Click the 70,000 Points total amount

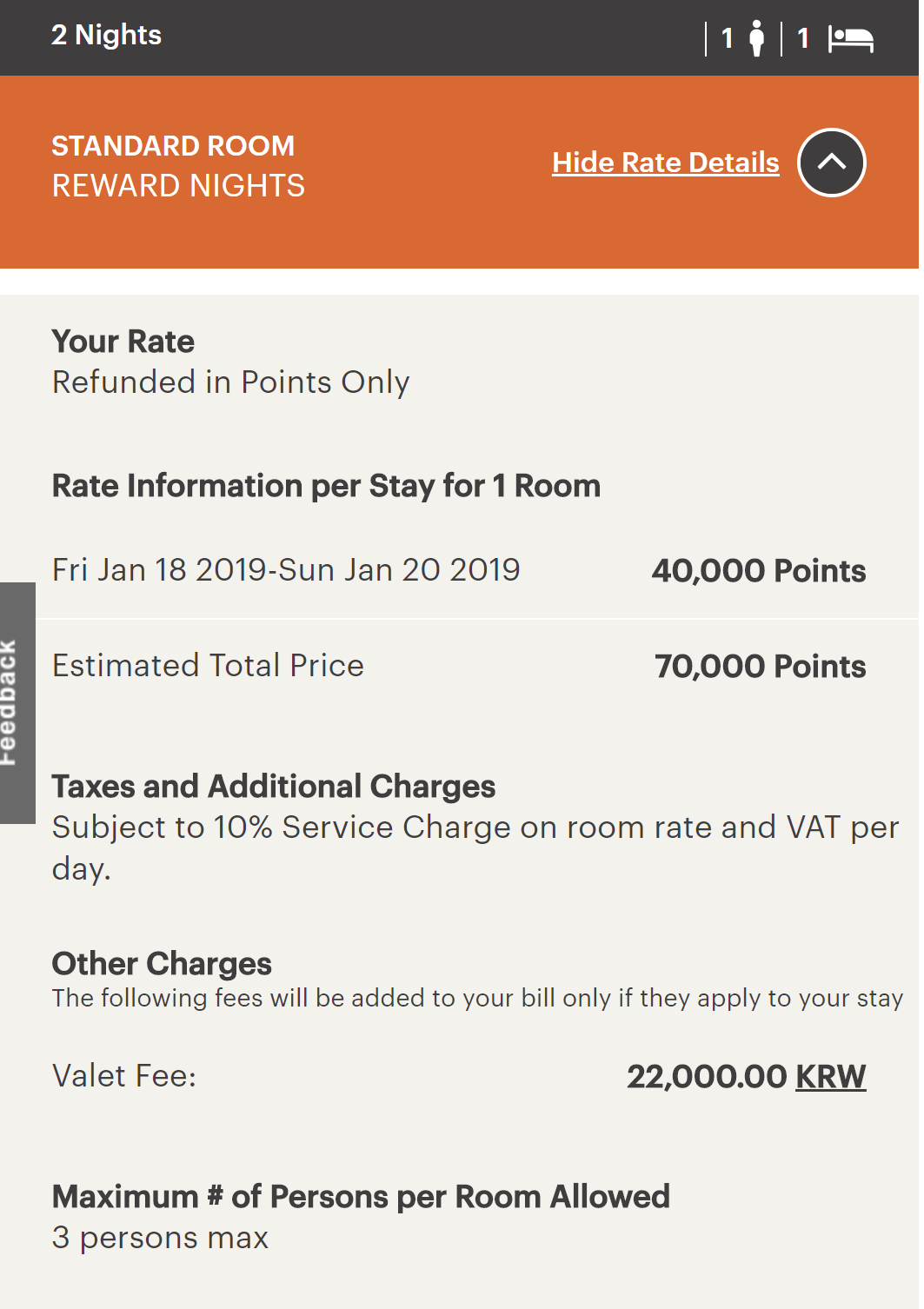[x=761, y=667]
